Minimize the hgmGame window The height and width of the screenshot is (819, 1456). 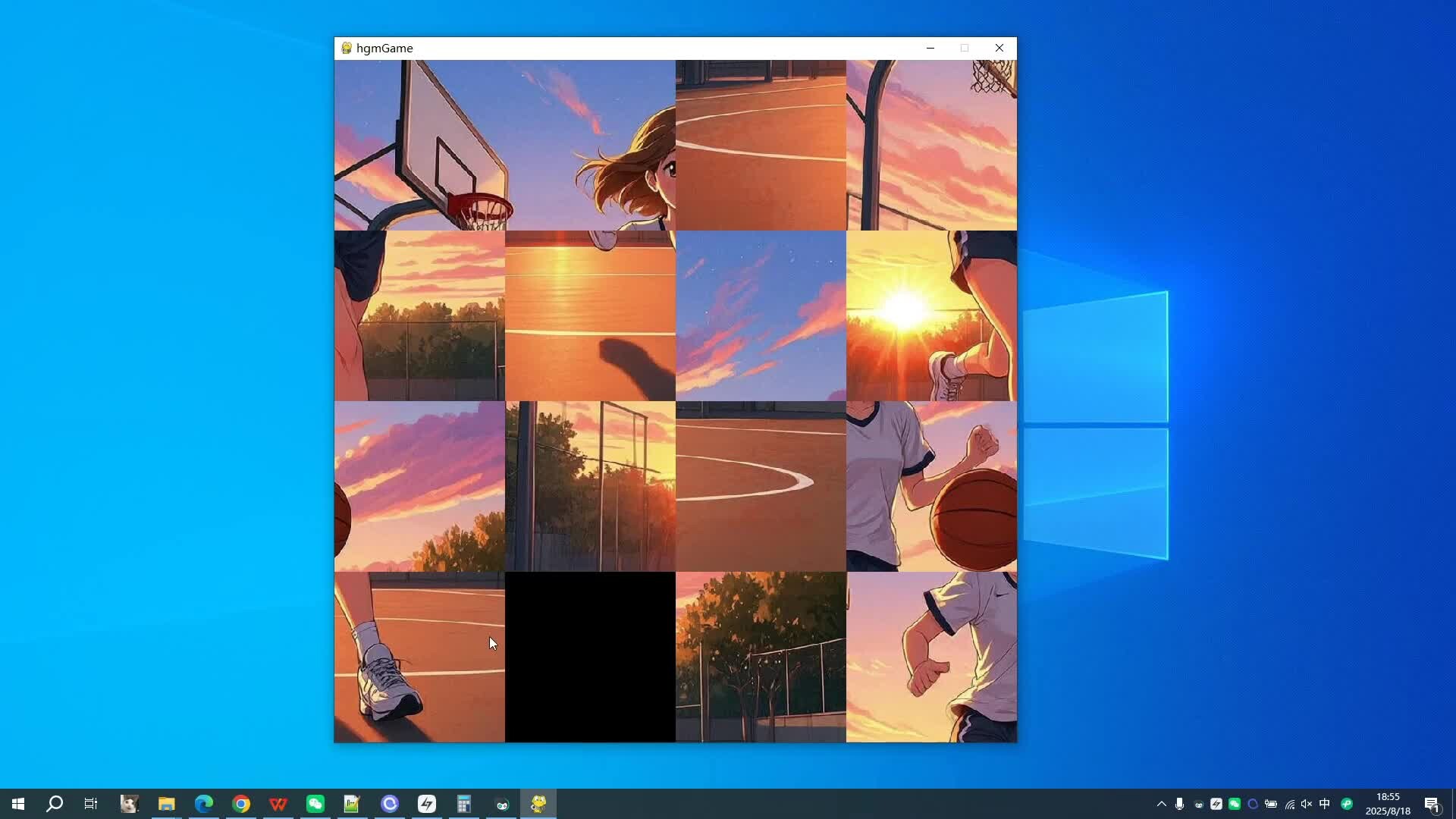point(930,48)
